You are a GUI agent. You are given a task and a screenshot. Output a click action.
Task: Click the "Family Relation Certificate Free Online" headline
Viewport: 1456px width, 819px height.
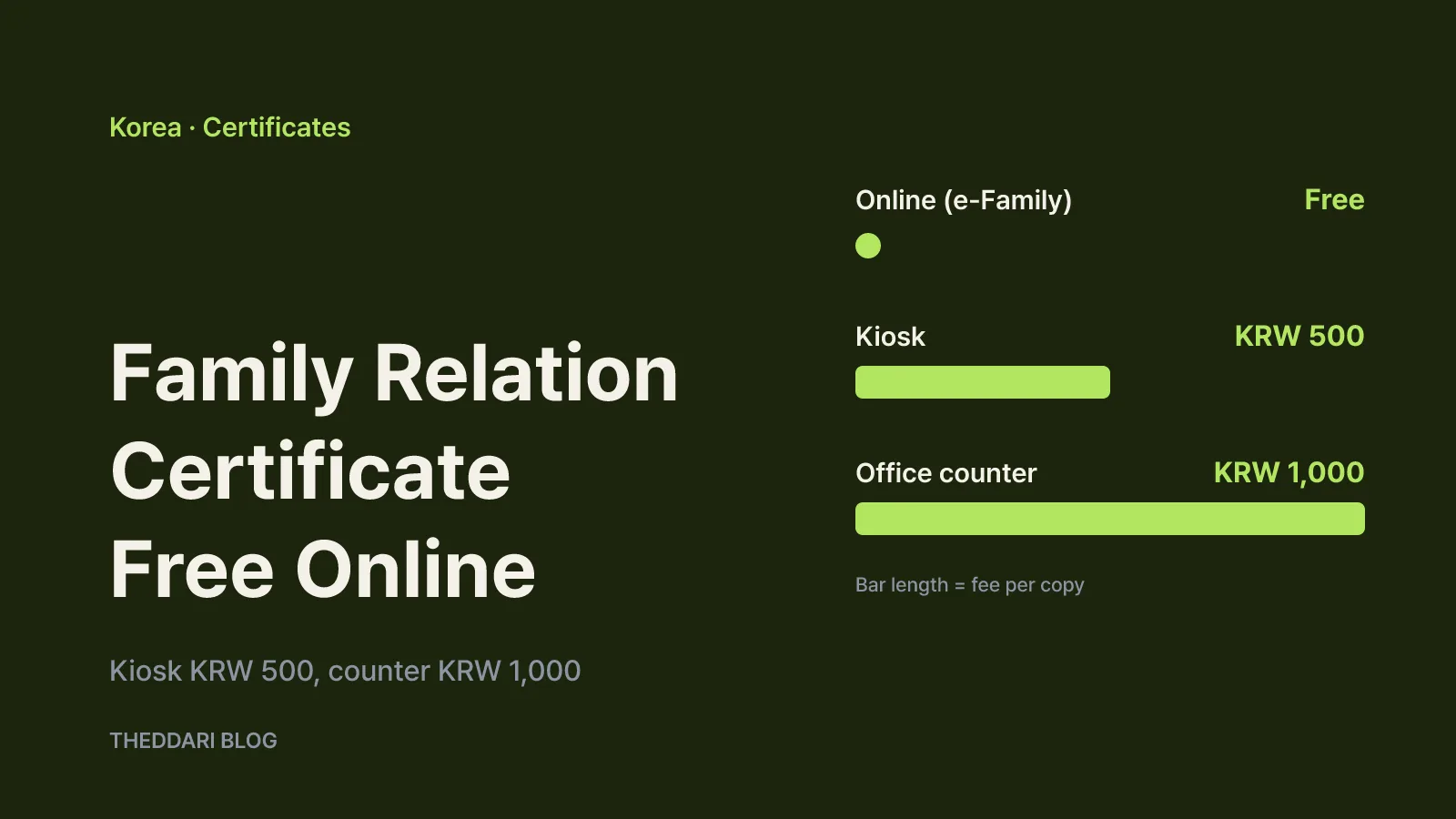coord(394,471)
